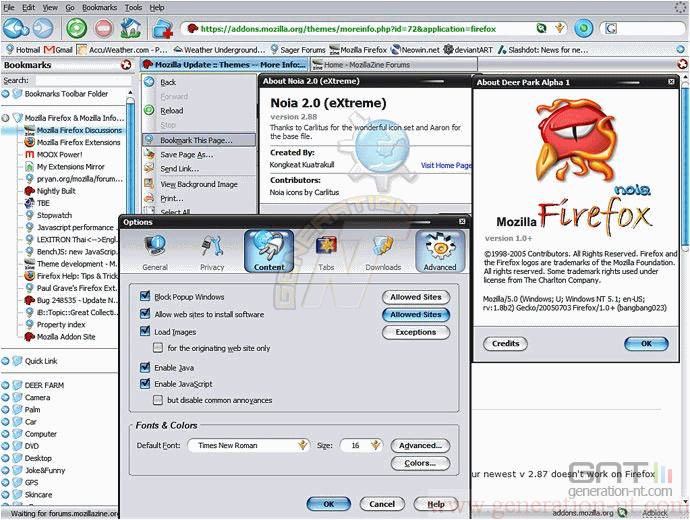Image resolution: width=690 pixels, height=520 pixels.
Task: Expand DEER FARM bookmark folder
Action: pyautogui.click(x=5, y=385)
